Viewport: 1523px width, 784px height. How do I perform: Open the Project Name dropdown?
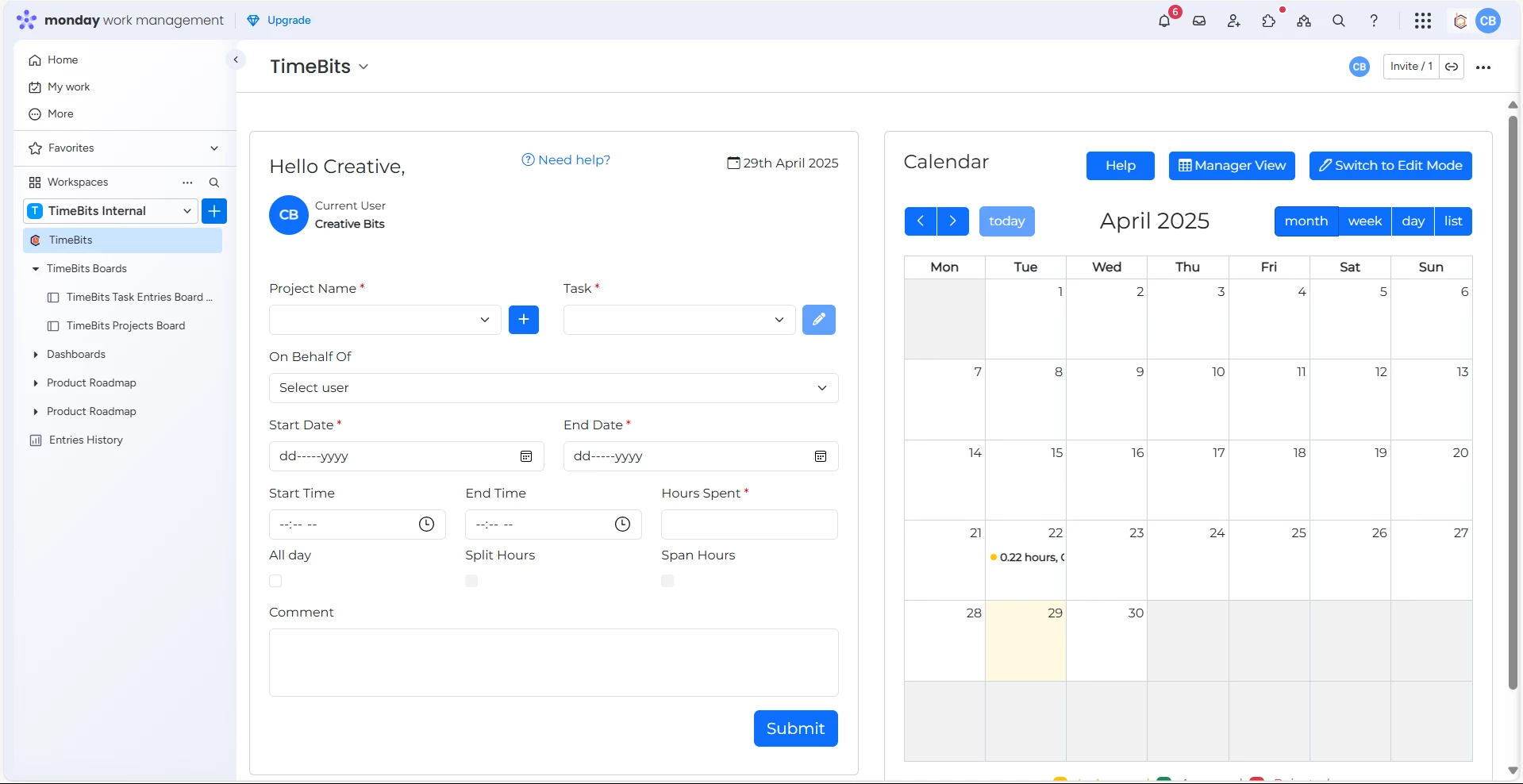point(385,320)
